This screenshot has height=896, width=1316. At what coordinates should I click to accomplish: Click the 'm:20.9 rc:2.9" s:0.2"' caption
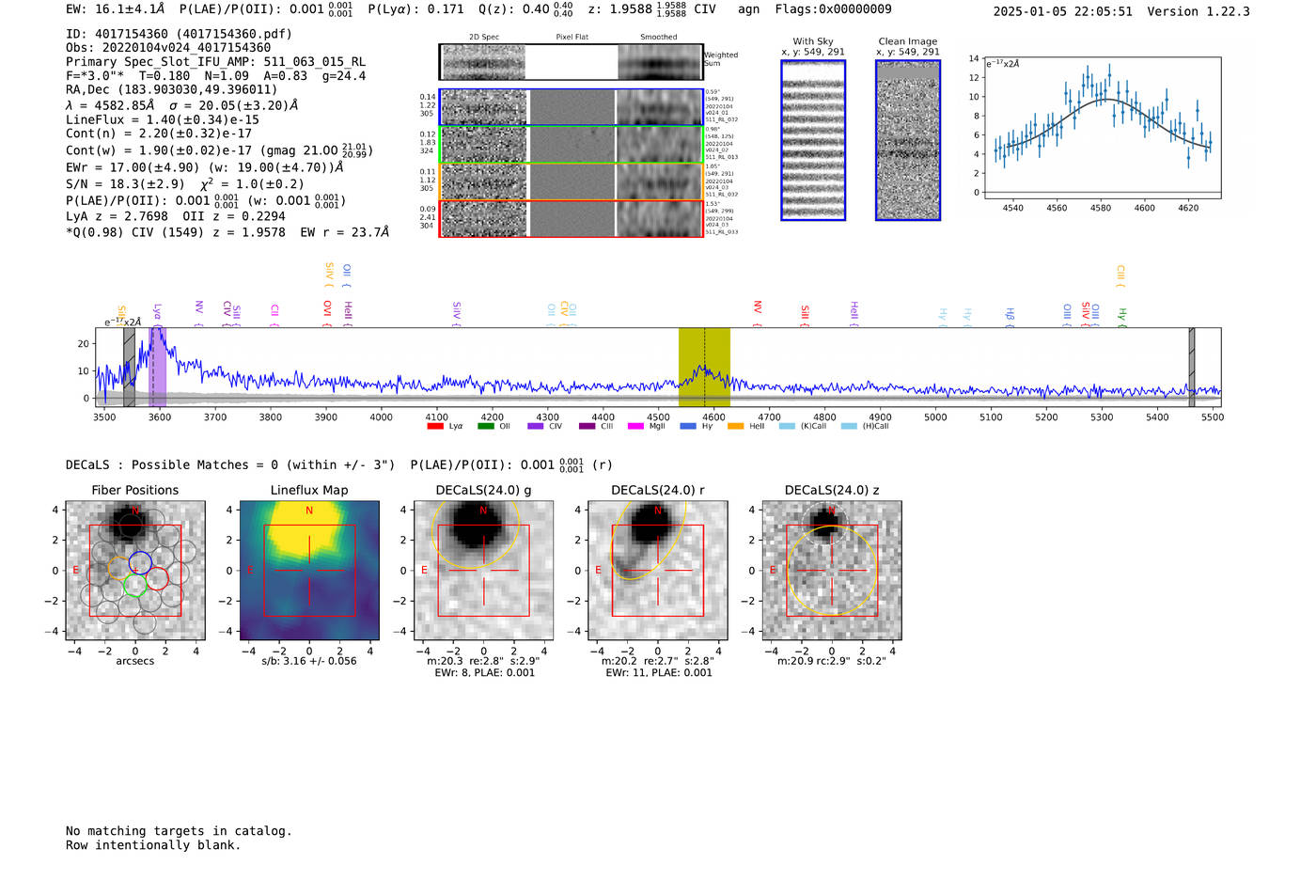point(832,661)
